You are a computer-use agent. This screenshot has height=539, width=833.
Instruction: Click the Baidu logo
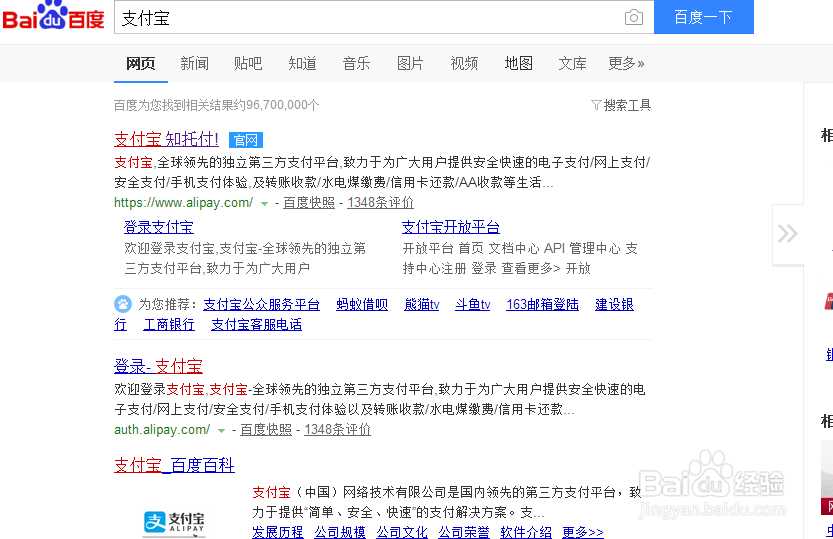(x=53, y=16)
